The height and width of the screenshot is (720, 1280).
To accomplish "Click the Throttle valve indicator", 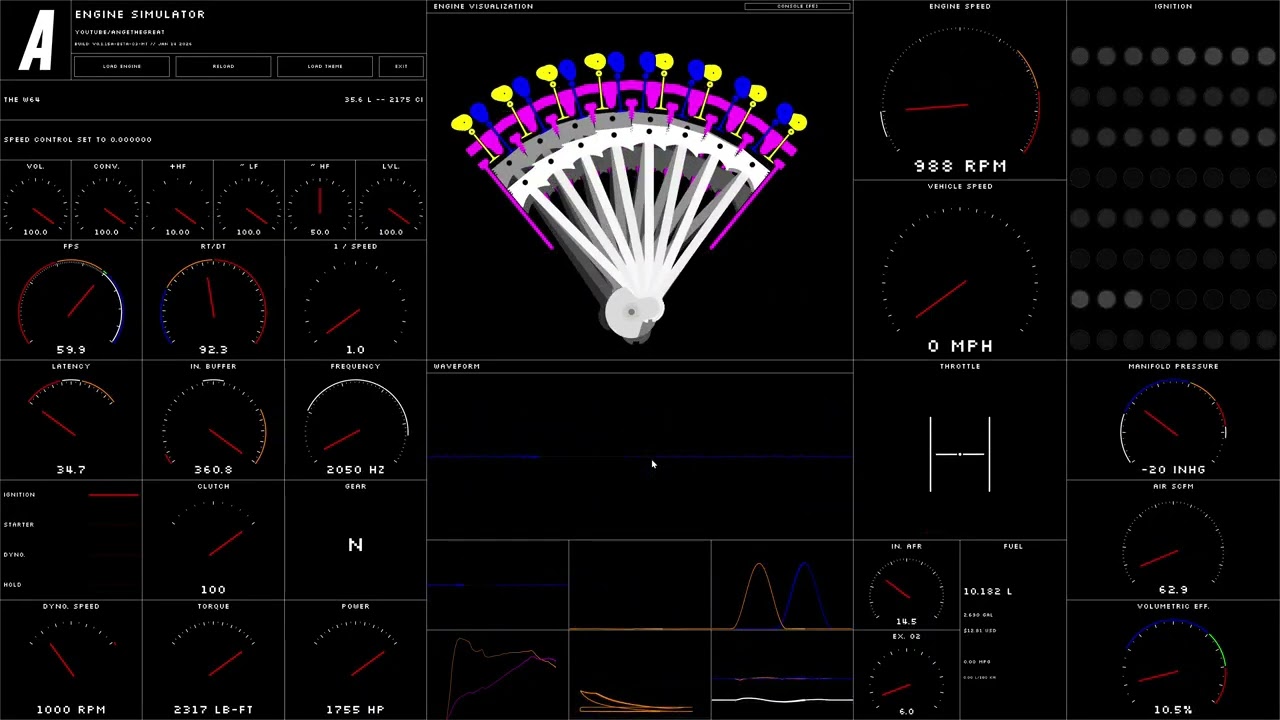I will coord(960,454).
